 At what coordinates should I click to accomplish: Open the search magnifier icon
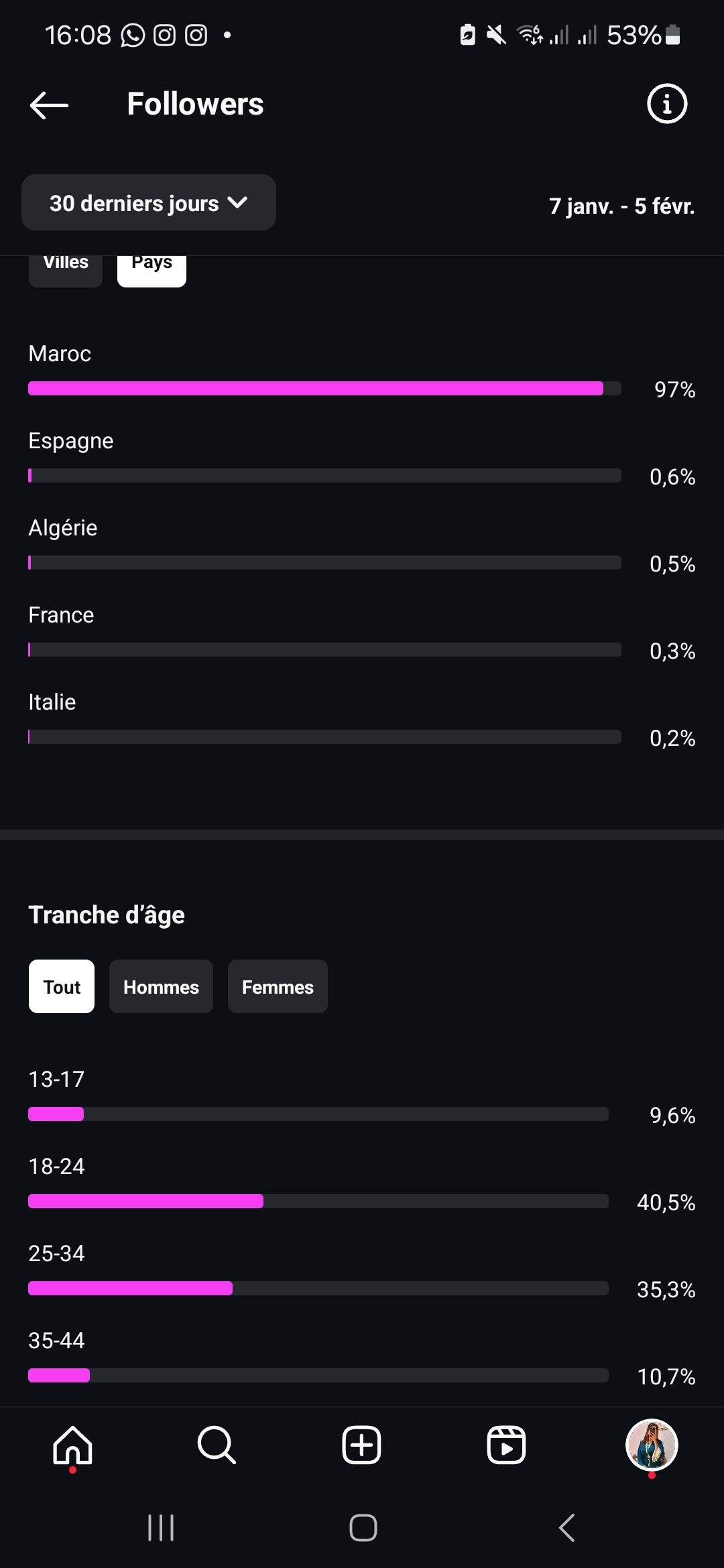tap(217, 1445)
